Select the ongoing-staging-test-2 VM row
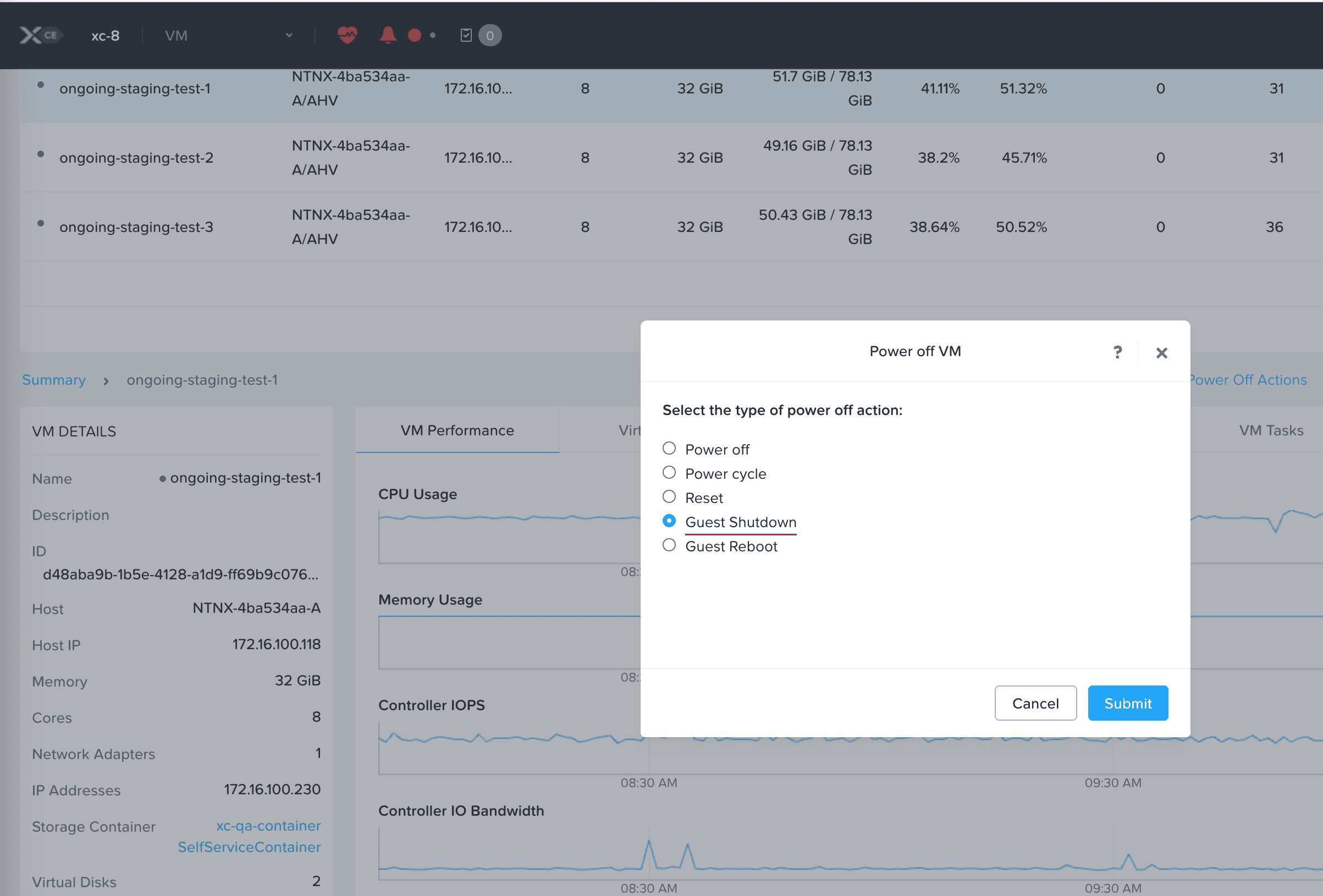Image resolution: width=1323 pixels, height=896 pixels. pyautogui.click(x=136, y=158)
